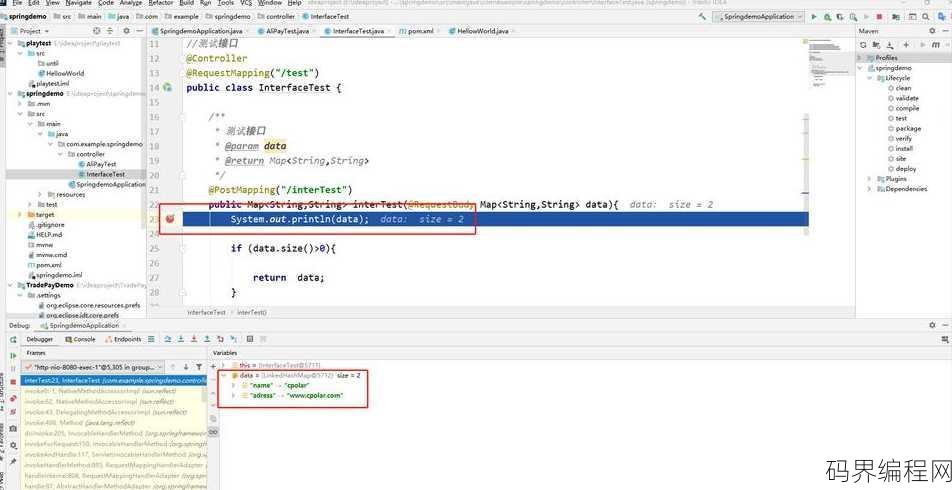Click the Maven package lifecycle goal

tap(908, 129)
